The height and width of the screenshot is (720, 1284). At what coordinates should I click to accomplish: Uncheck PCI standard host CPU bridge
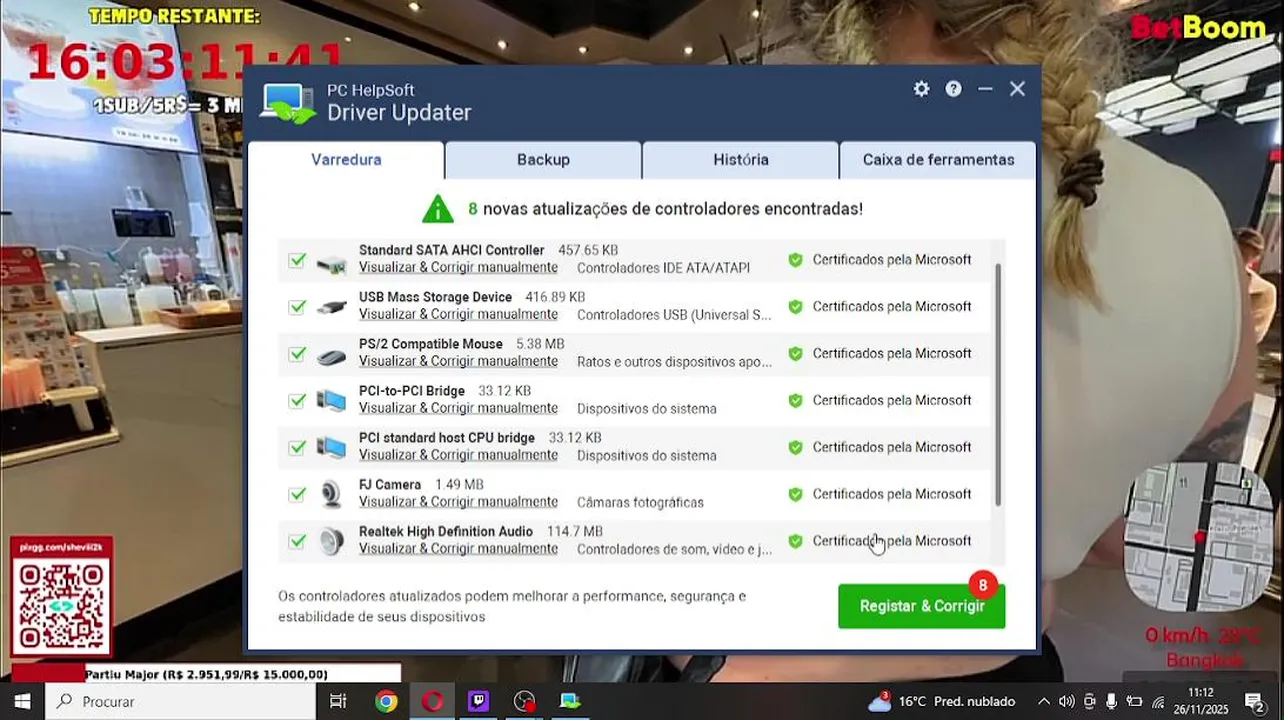click(297, 448)
